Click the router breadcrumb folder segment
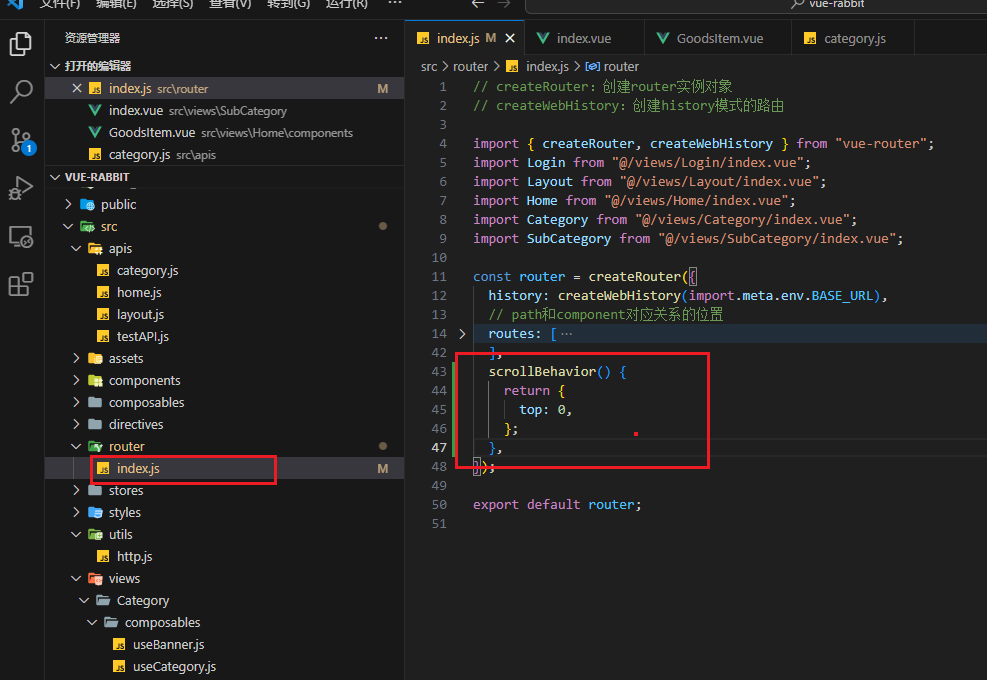Image resolution: width=987 pixels, height=680 pixels. [470, 67]
